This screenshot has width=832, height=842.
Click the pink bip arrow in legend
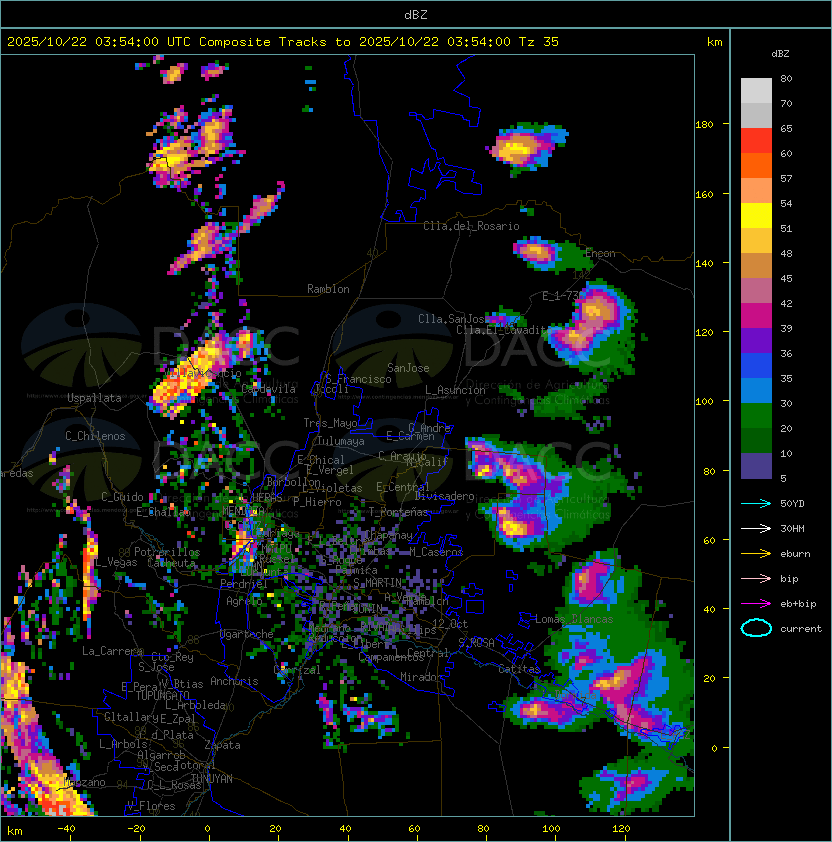tap(756, 578)
